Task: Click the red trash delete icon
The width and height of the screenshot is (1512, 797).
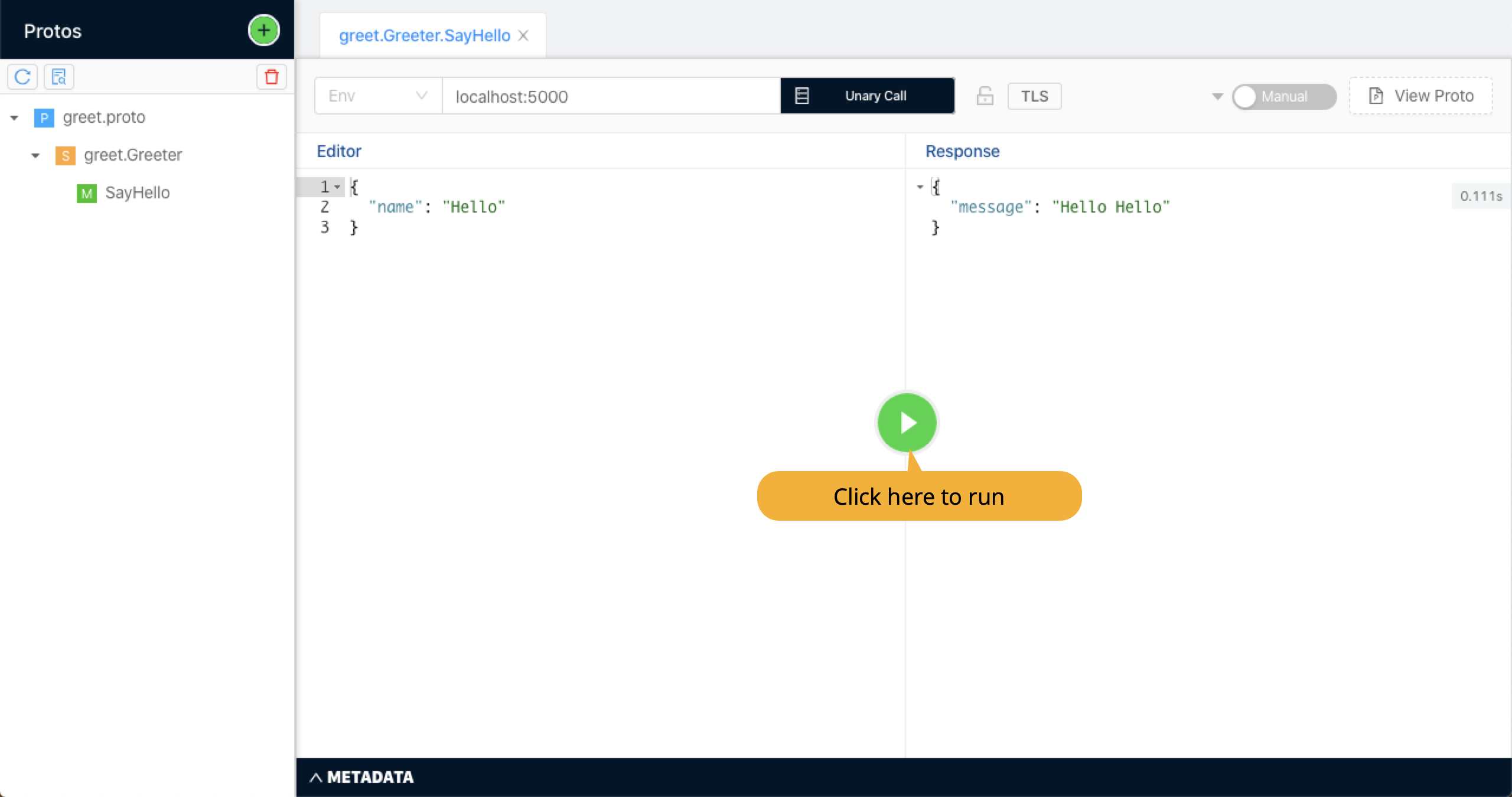Action: 271,77
